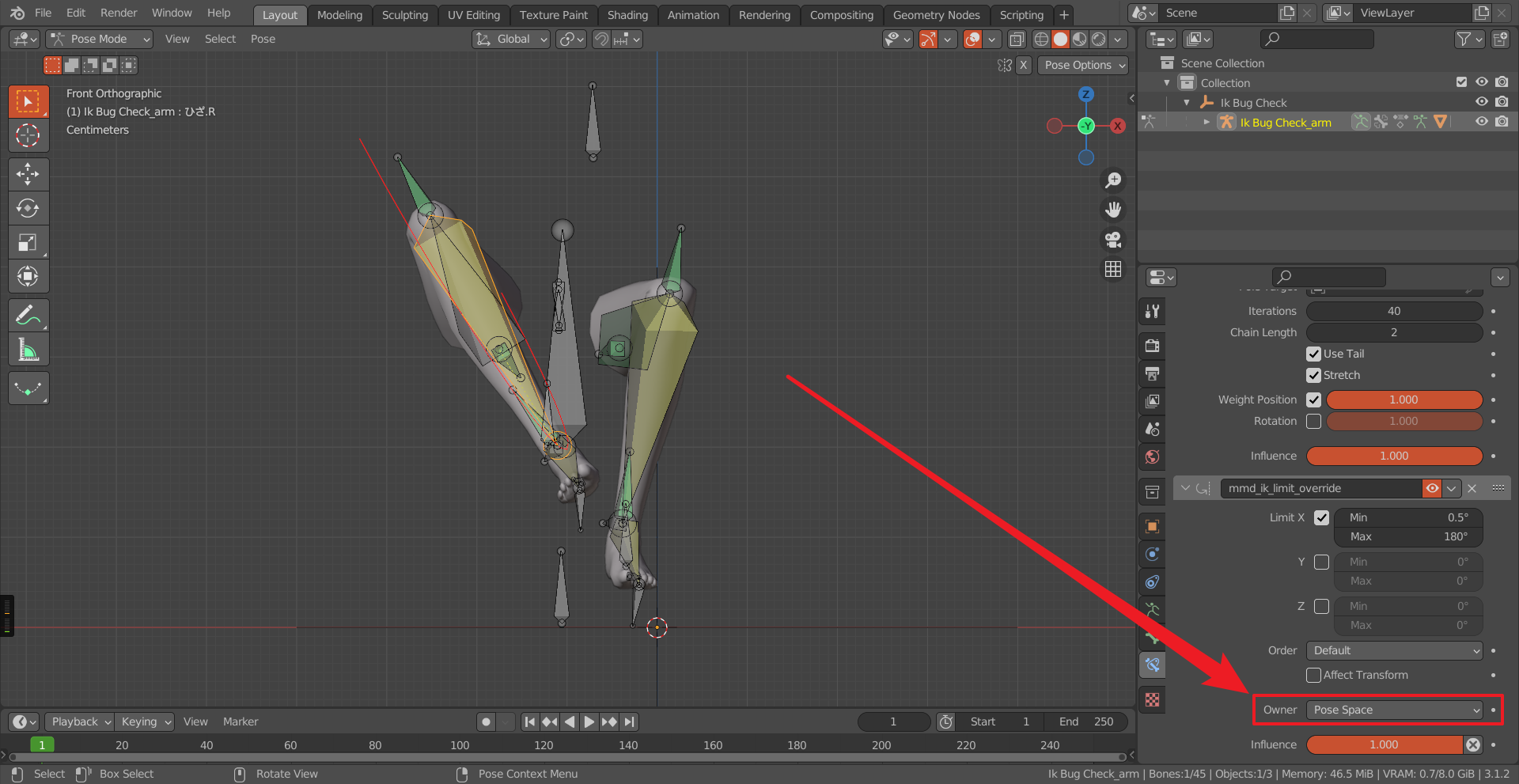Select the Measure tool
Screen dimensions: 1519x784
[28, 349]
